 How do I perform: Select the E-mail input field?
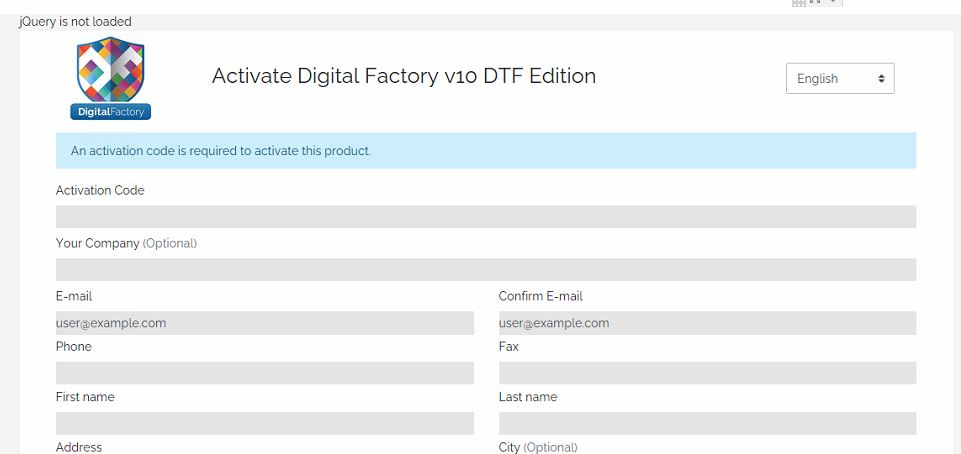(265, 323)
